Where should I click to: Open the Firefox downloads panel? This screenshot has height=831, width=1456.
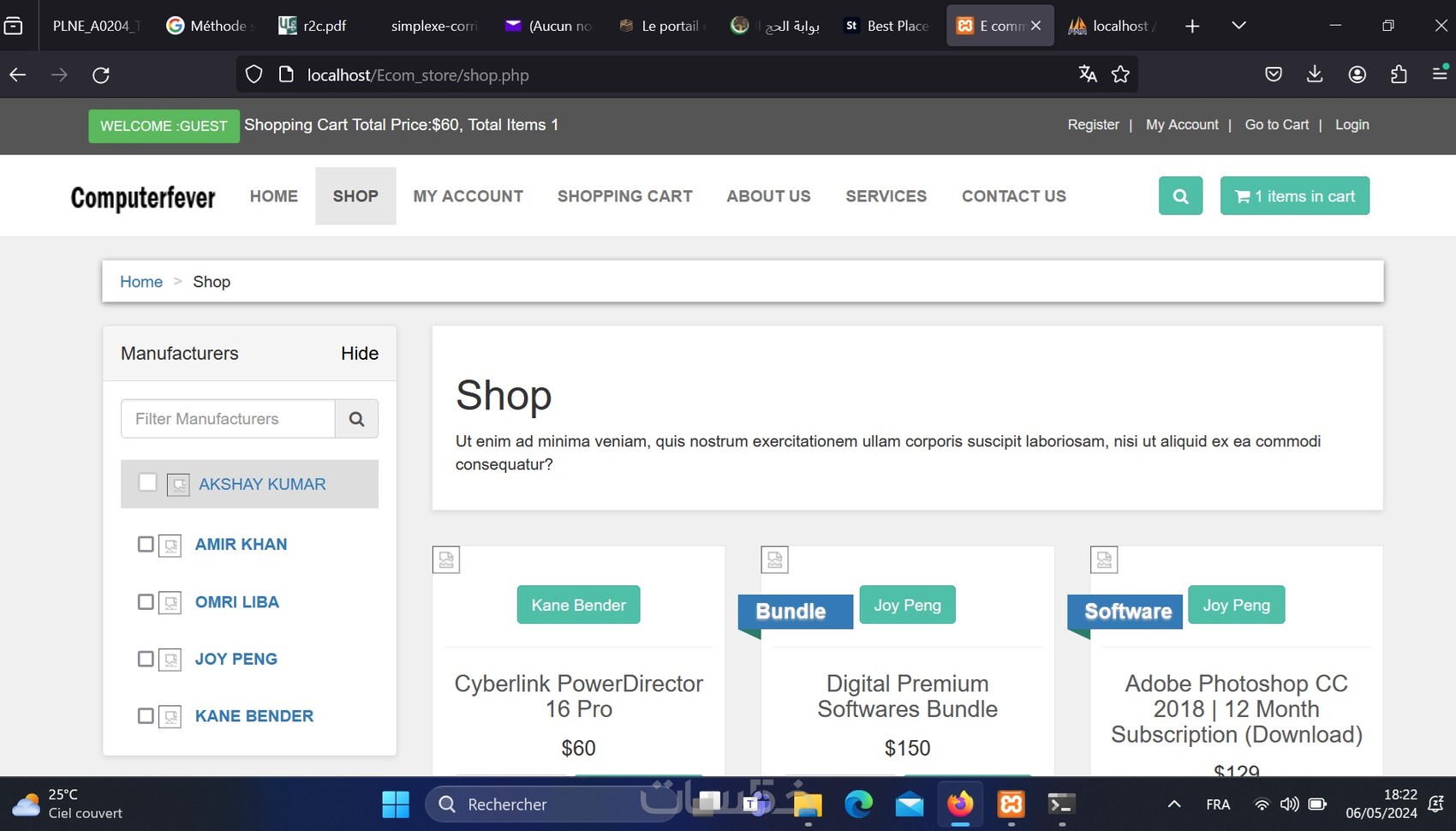(x=1315, y=75)
